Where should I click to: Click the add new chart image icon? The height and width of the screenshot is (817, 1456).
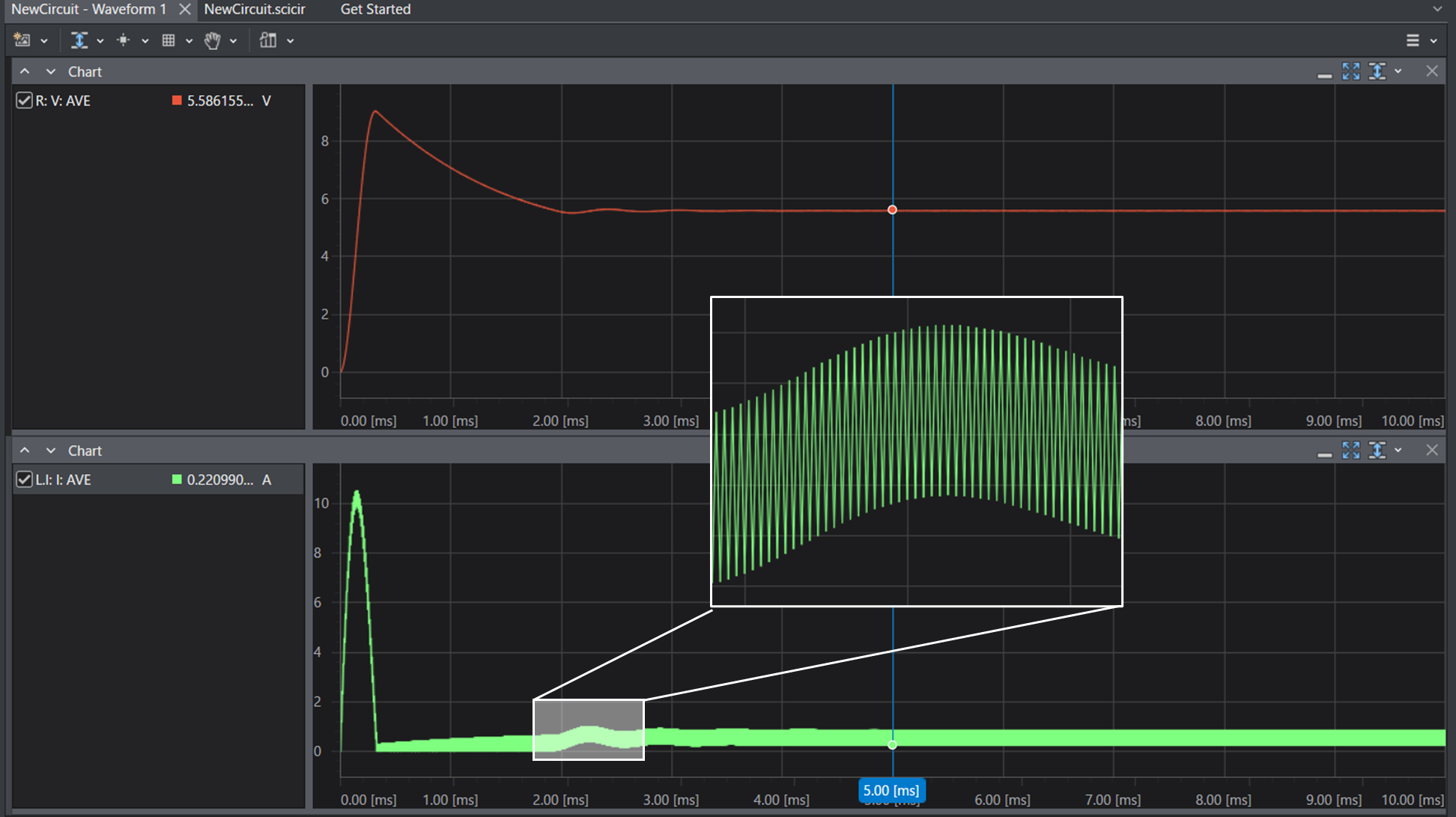[22, 40]
